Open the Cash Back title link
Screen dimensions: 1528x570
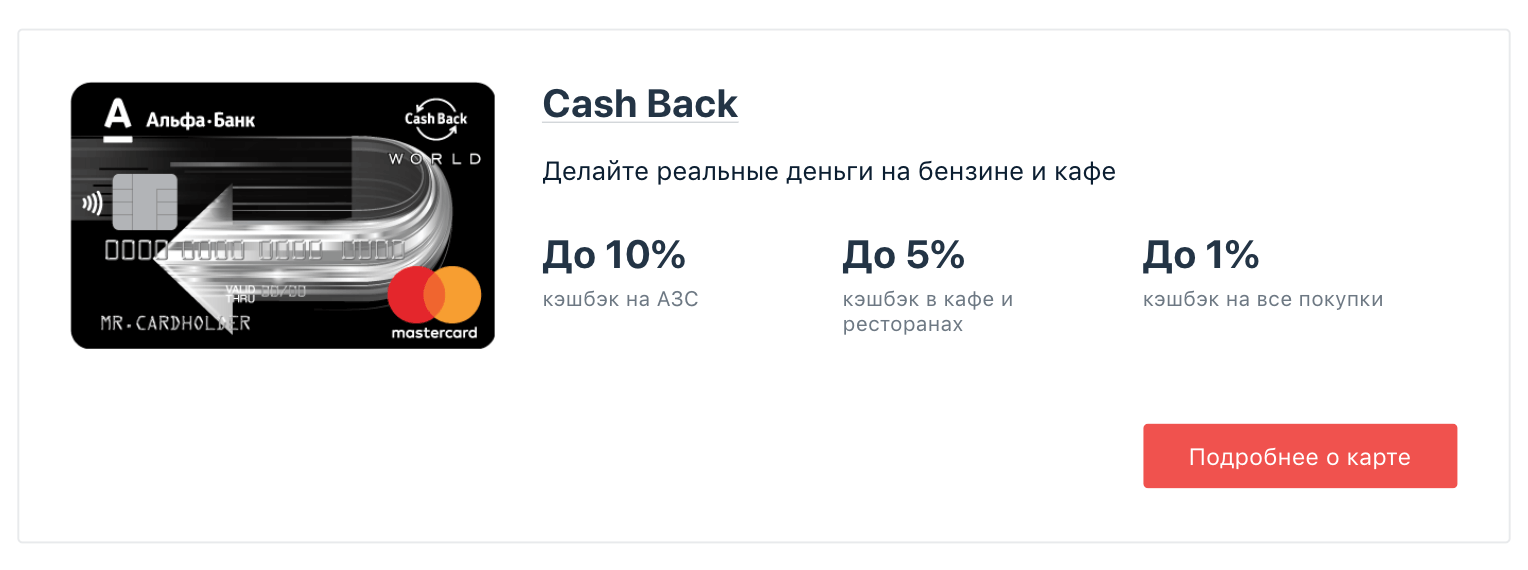tap(640, 104)
